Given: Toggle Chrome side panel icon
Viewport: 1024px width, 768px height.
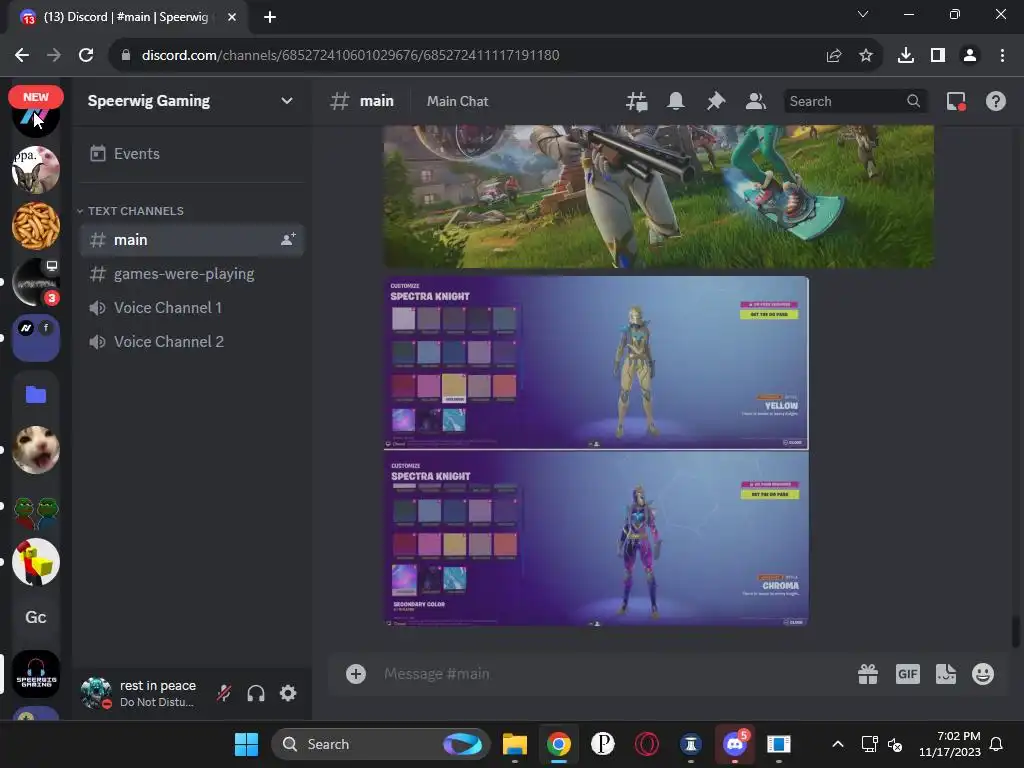Looking at the screenshot, I should [x=938, y=56].
